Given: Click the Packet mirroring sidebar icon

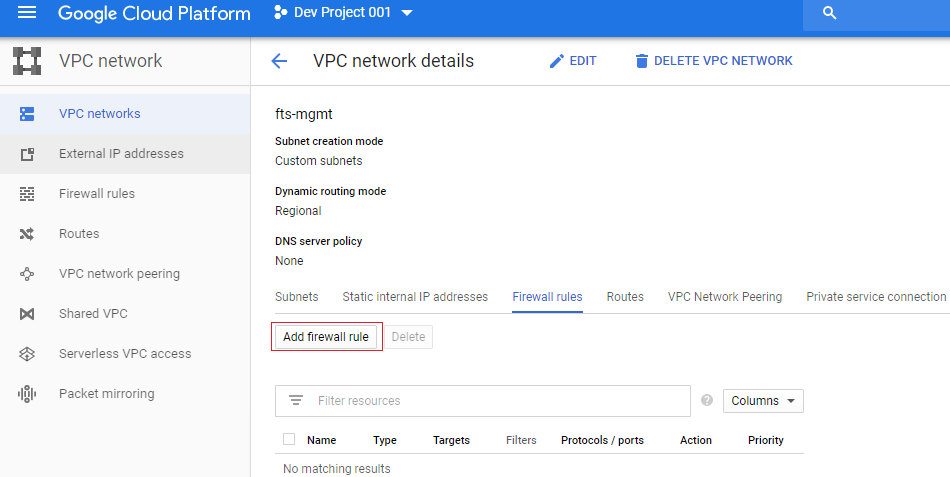Looking at the screenshot, I should click(x=27, y=394).
